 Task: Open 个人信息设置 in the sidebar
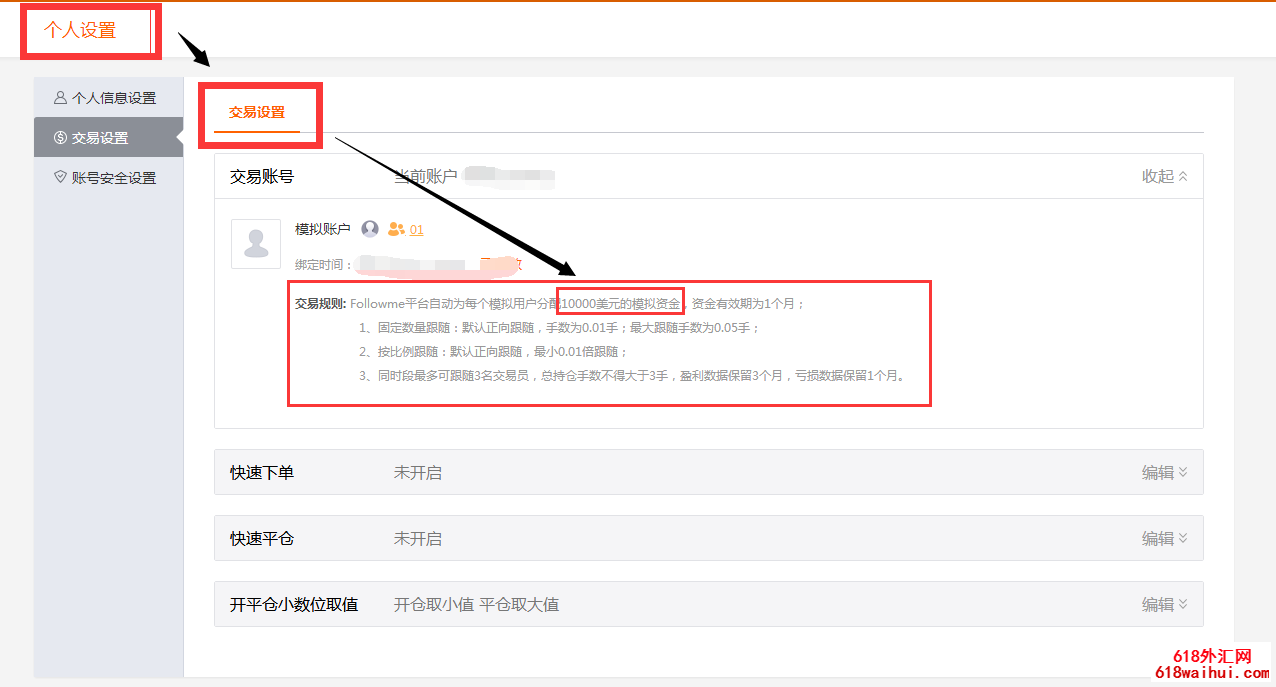(x=113, y=98)
